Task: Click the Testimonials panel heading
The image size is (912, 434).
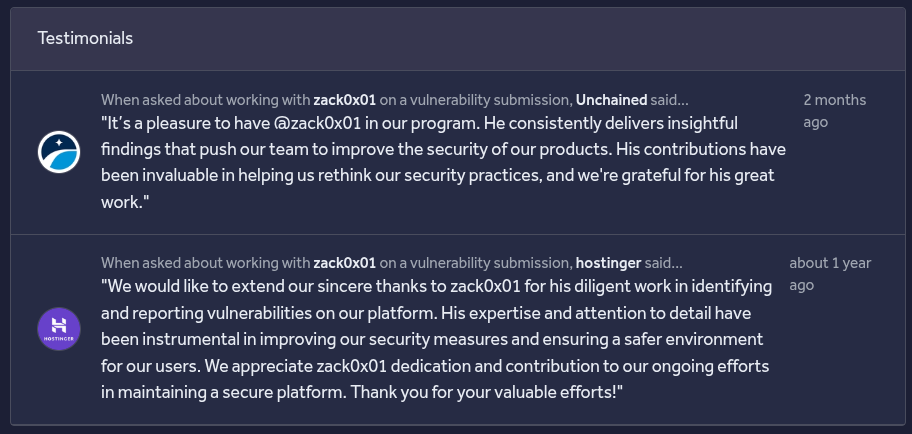Action: click(x=85, y=38)
